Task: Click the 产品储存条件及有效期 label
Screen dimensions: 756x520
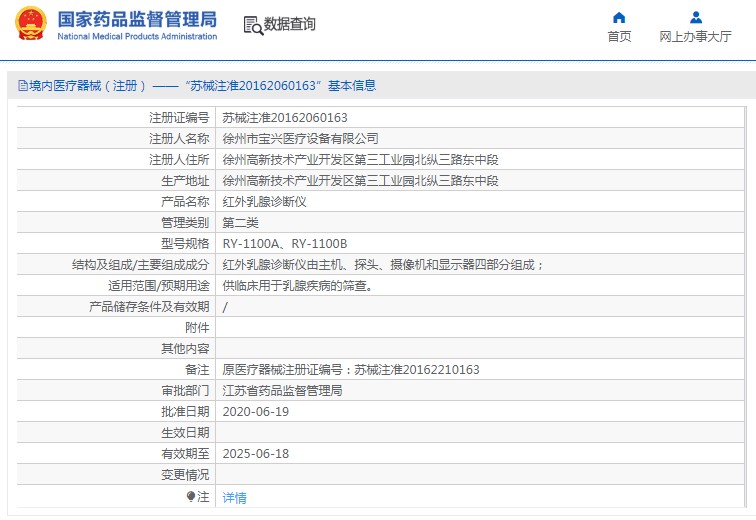Action: pos(149,307)
